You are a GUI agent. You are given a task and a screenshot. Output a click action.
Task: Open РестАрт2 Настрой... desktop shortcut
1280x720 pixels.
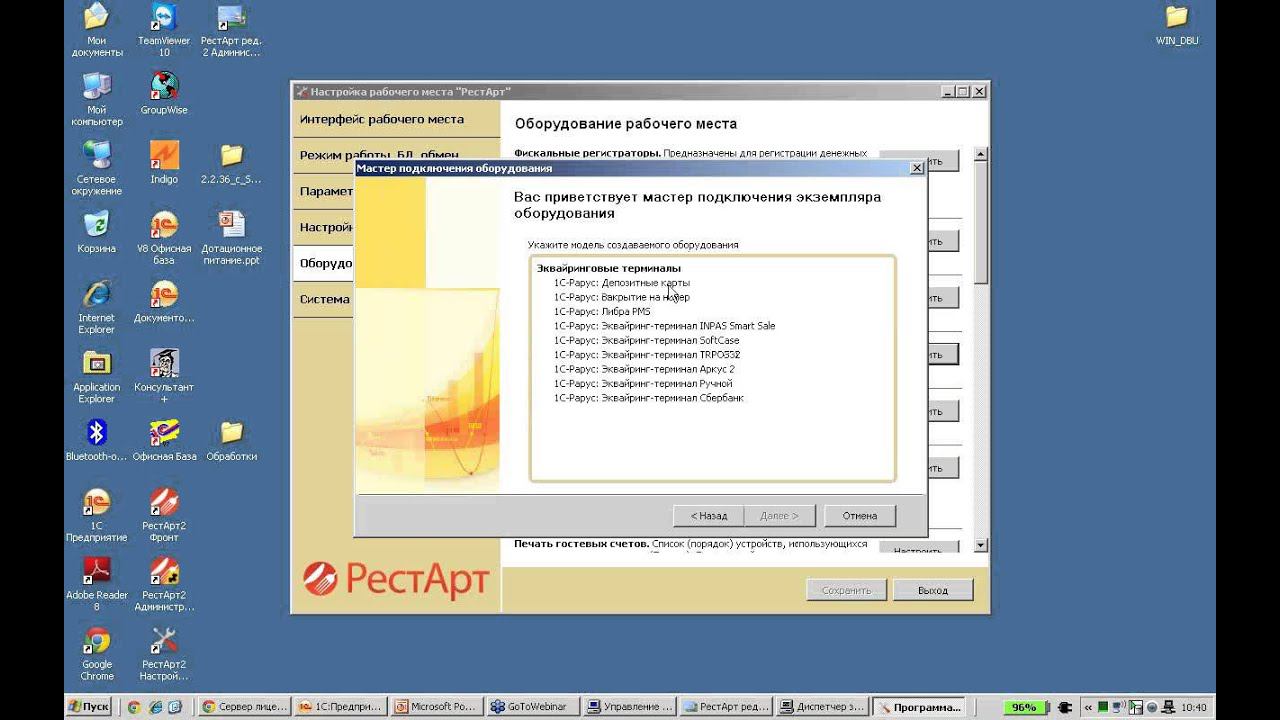coord(164,652)
